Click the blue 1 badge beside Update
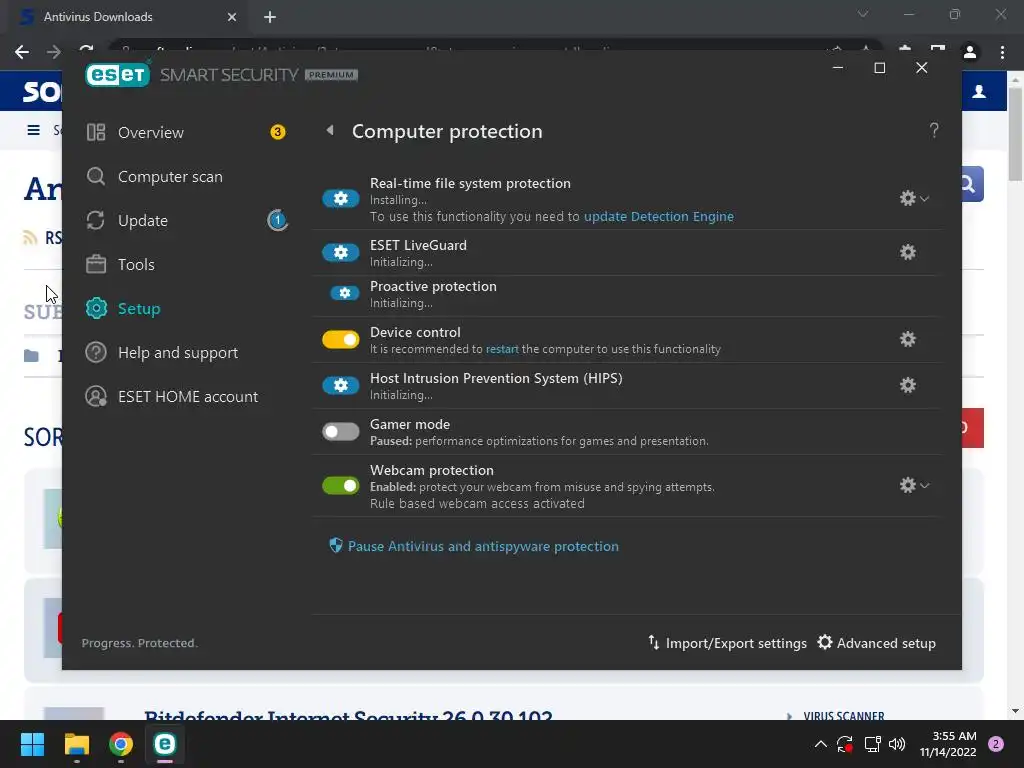1024x768 pixels. pos(278,221)
